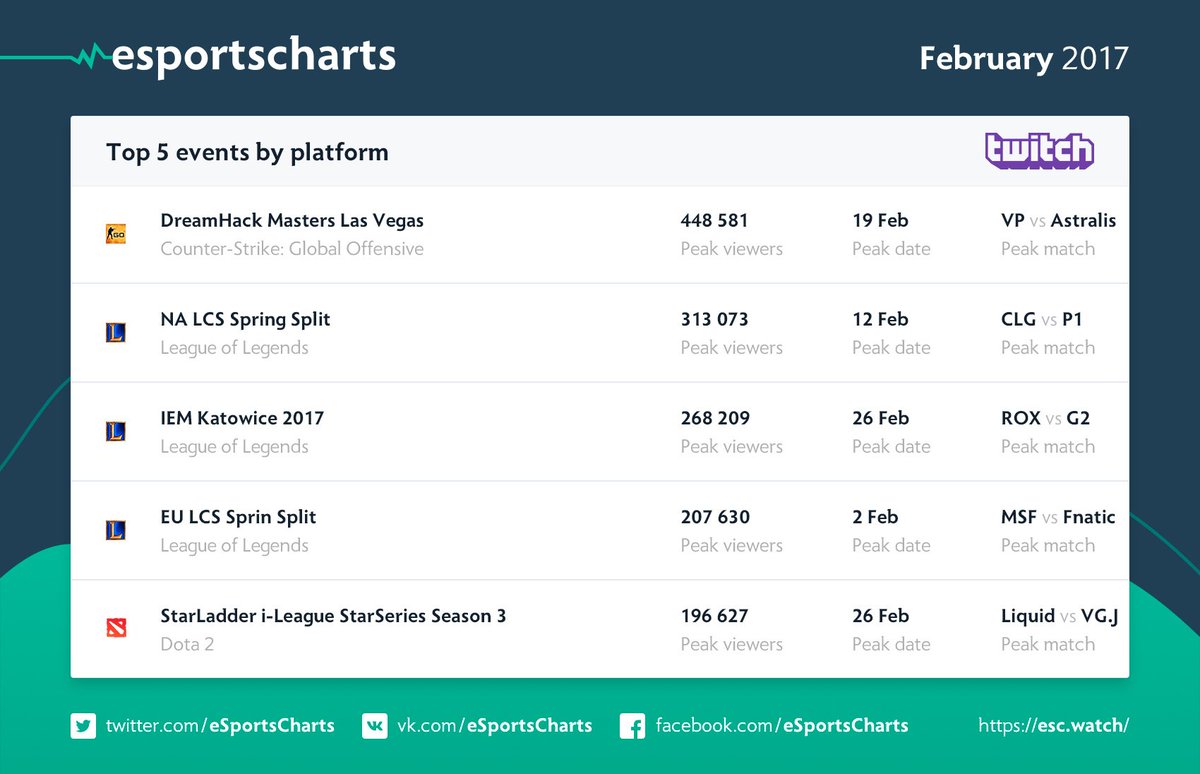This screenshot has width=1200, height=774.
Task: Click the VK icon in footer
Action: 375,725
